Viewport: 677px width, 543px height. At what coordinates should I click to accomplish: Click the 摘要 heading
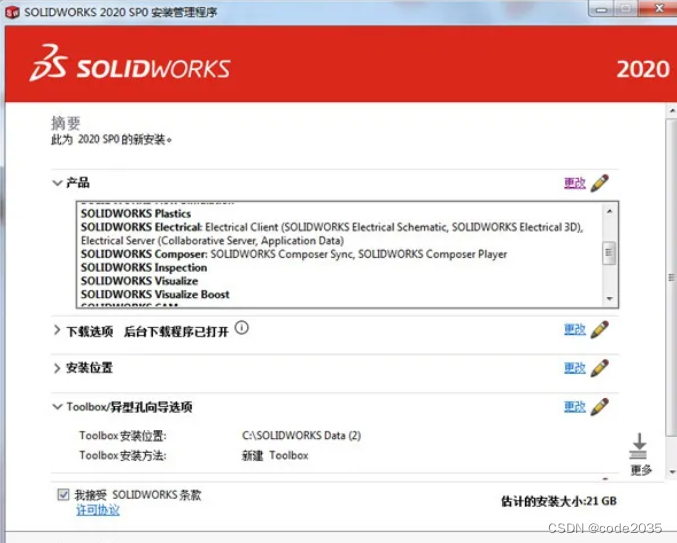point(66,123)
